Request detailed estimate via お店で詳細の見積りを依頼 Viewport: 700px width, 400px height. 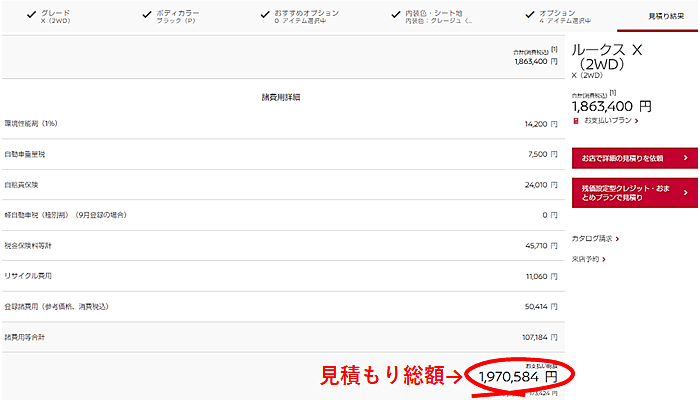(x=625, y=158)
